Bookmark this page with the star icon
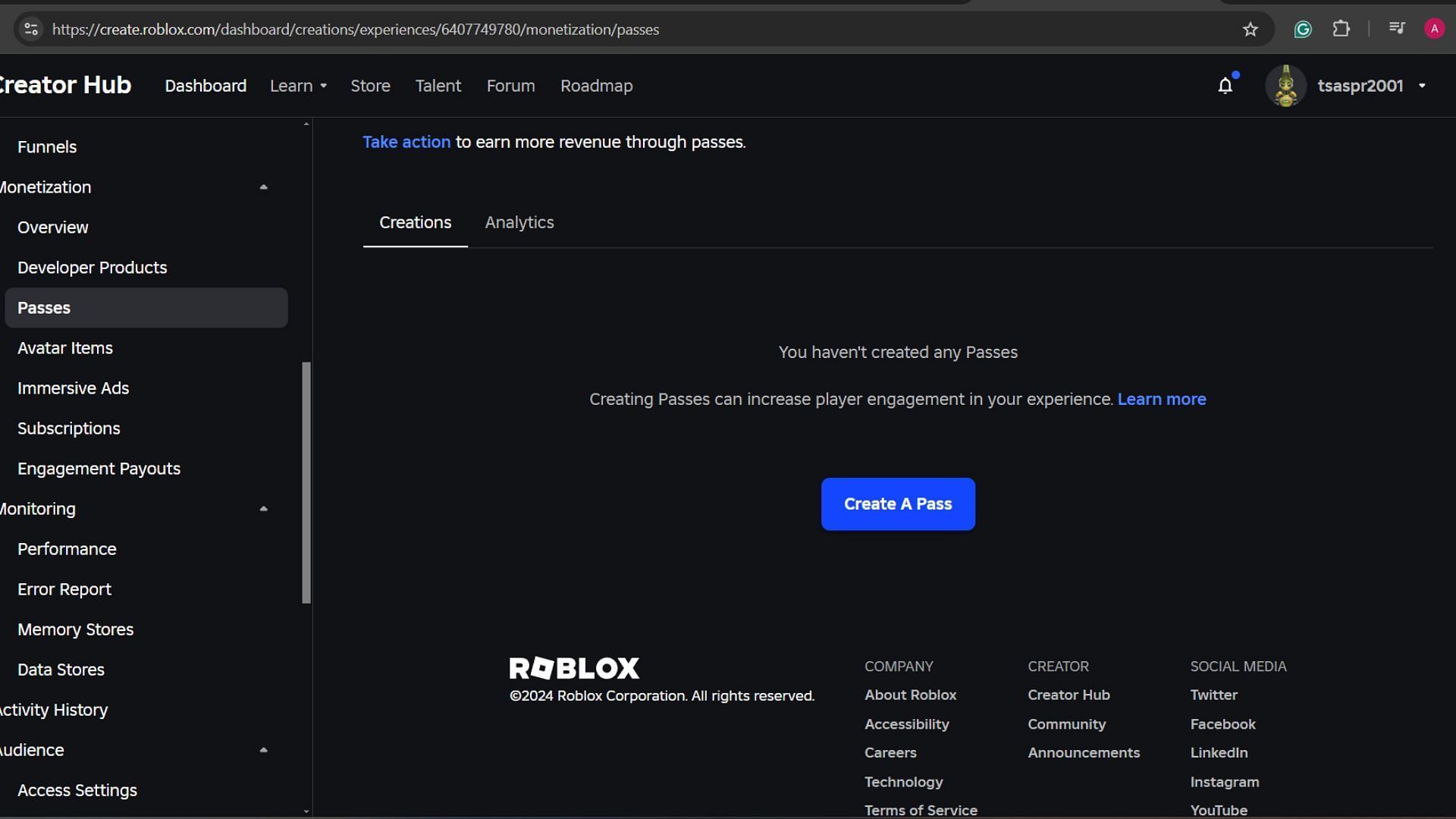 pyautogui.click(x=1250, y=29)
